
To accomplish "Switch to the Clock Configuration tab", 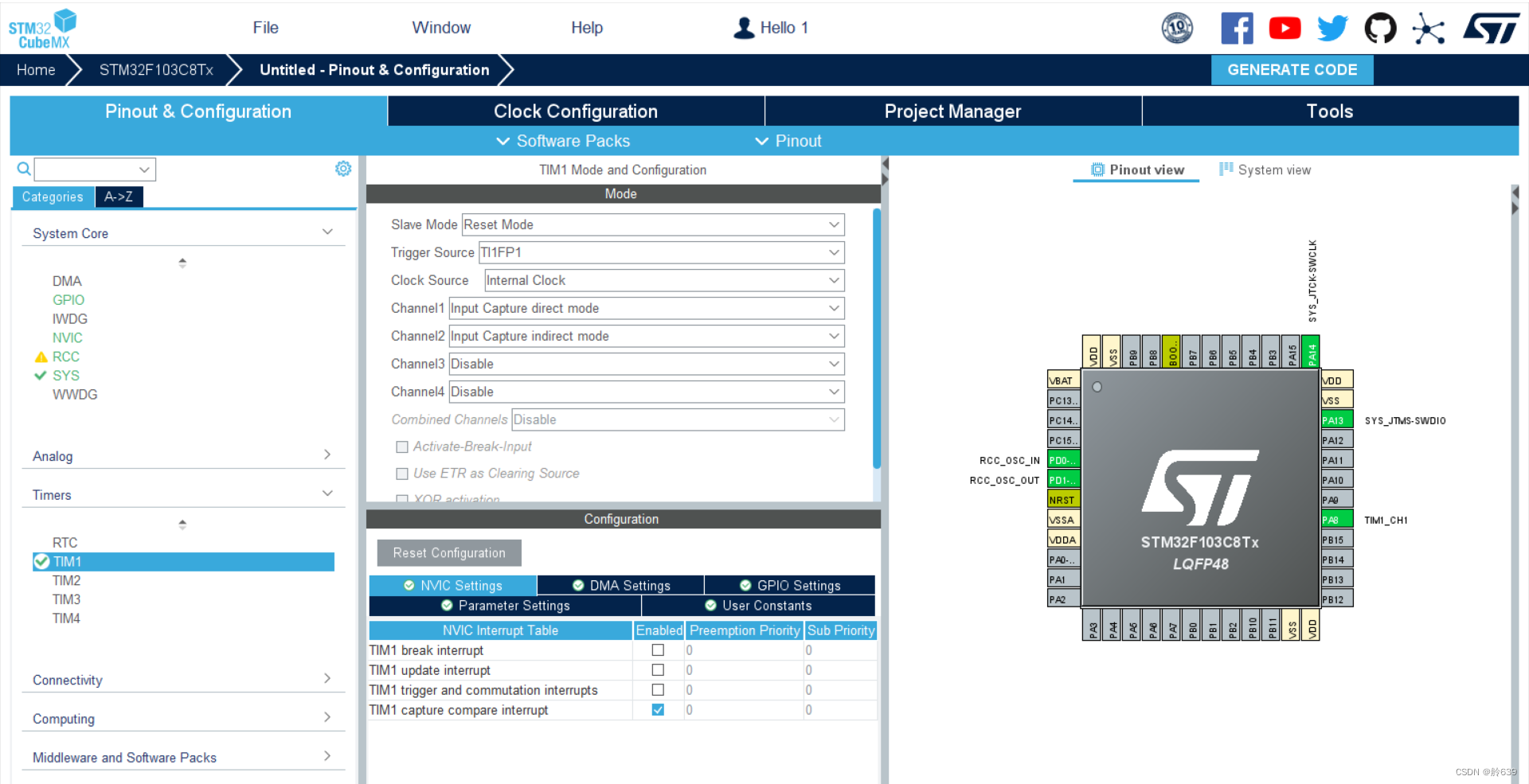I will (576, 111).
